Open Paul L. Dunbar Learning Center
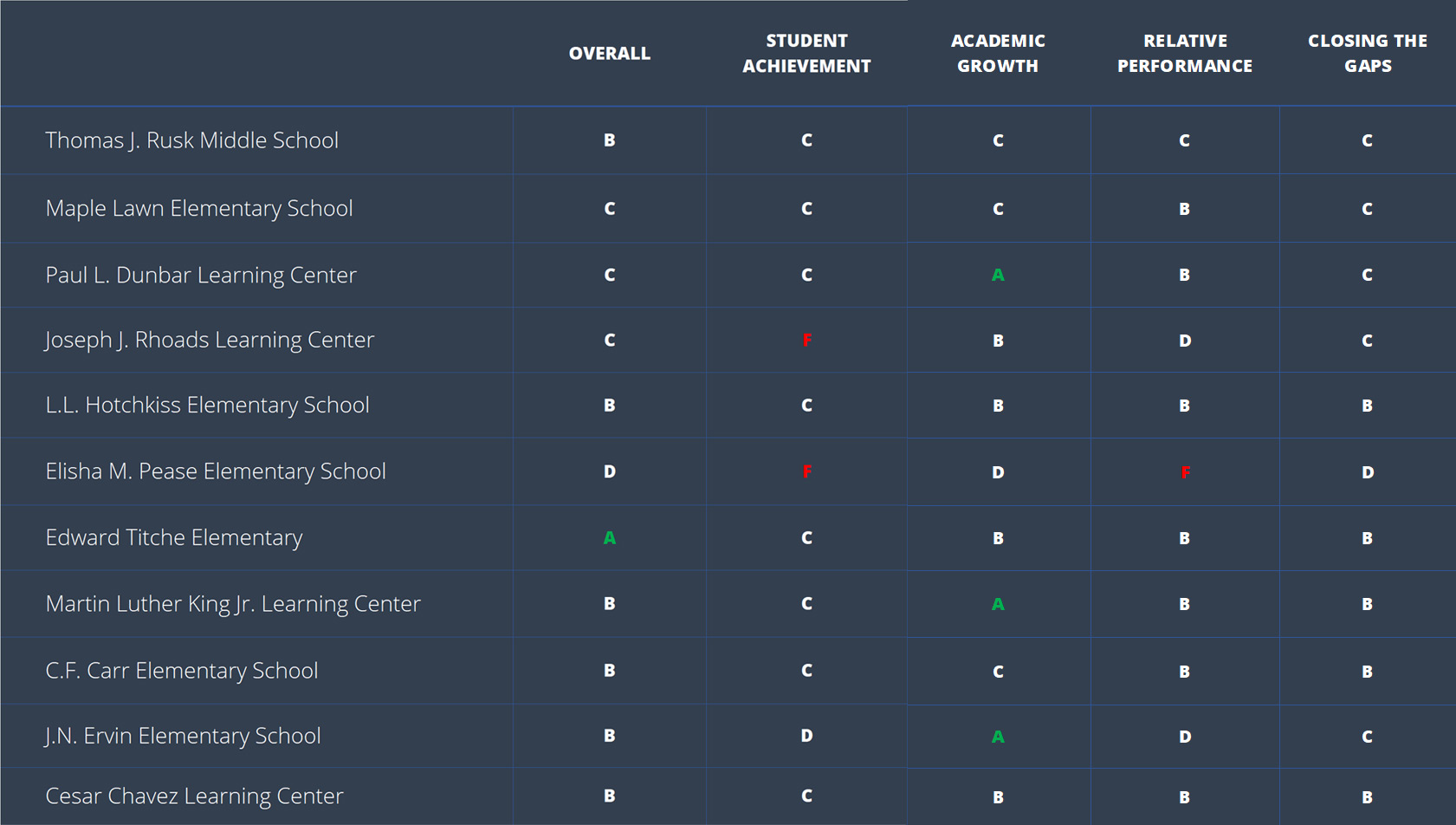 pos(201,276)
